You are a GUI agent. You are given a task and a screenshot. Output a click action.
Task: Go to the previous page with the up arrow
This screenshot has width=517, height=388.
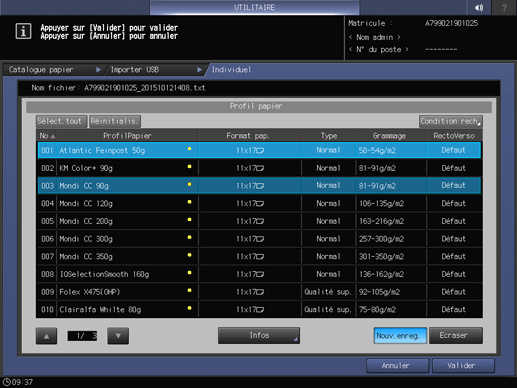pos(46,336)
